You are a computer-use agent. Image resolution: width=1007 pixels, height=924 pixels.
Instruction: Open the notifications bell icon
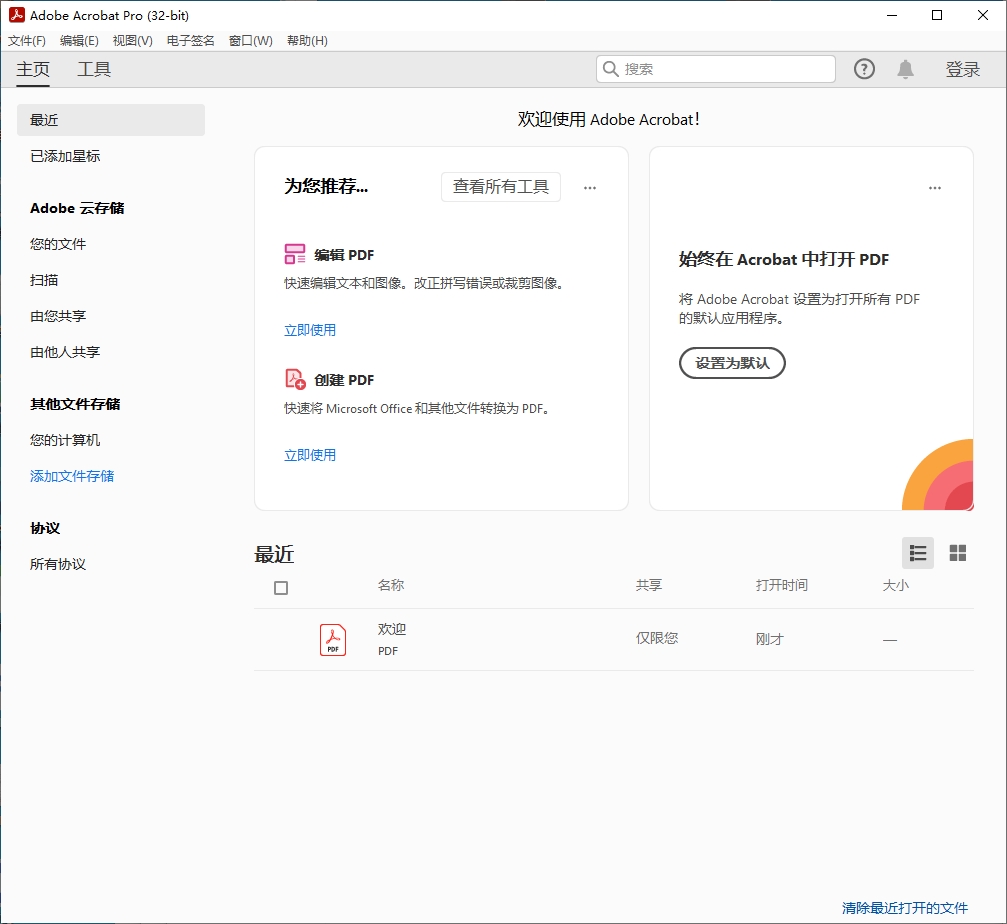click(x=905, y=68)
